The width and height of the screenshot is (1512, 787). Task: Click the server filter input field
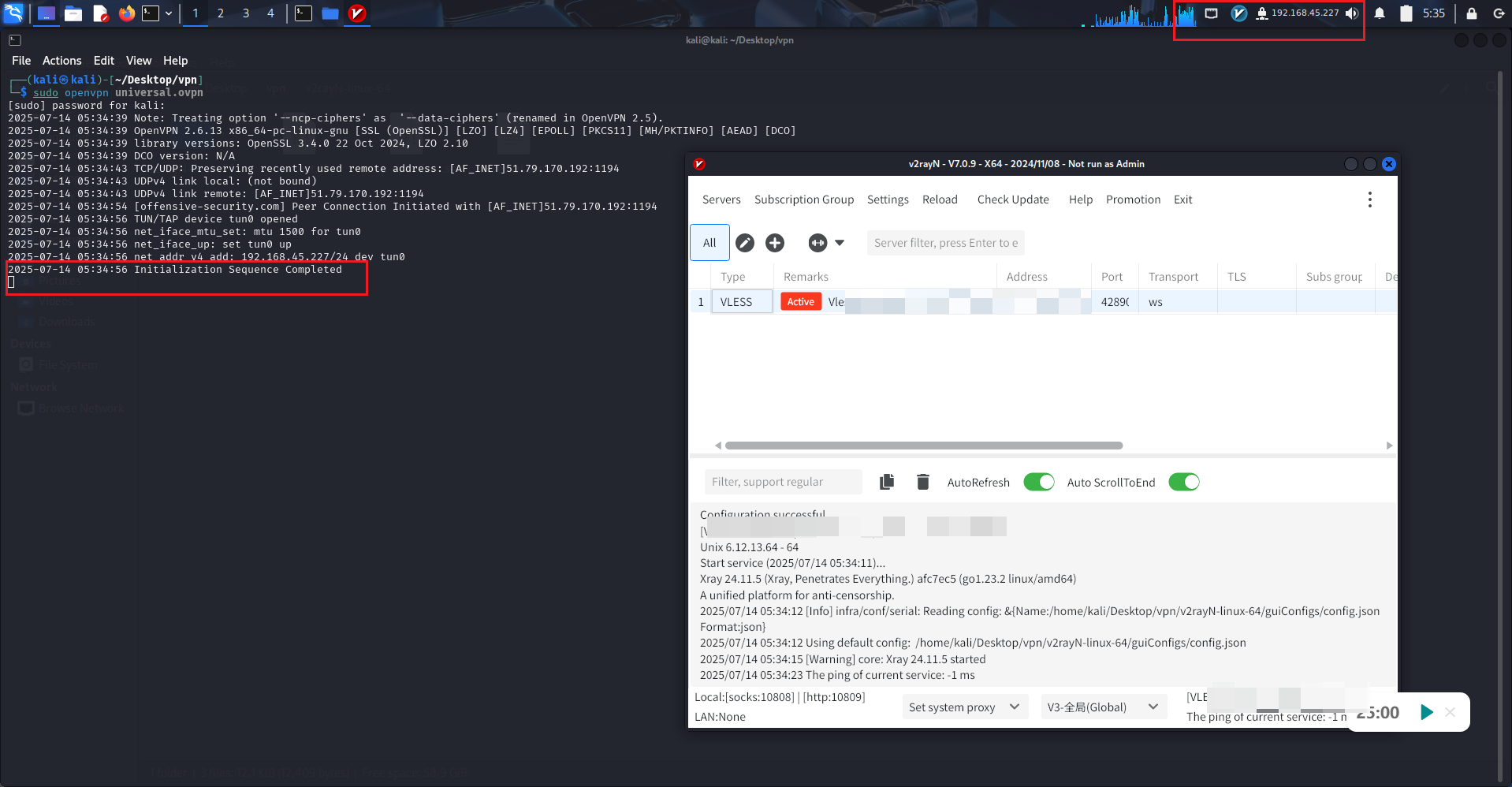[x=945, y=243]
